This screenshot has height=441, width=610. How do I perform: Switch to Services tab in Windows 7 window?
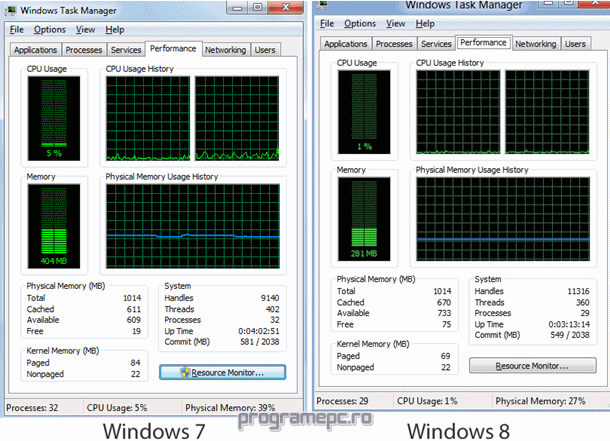[126, 50]
